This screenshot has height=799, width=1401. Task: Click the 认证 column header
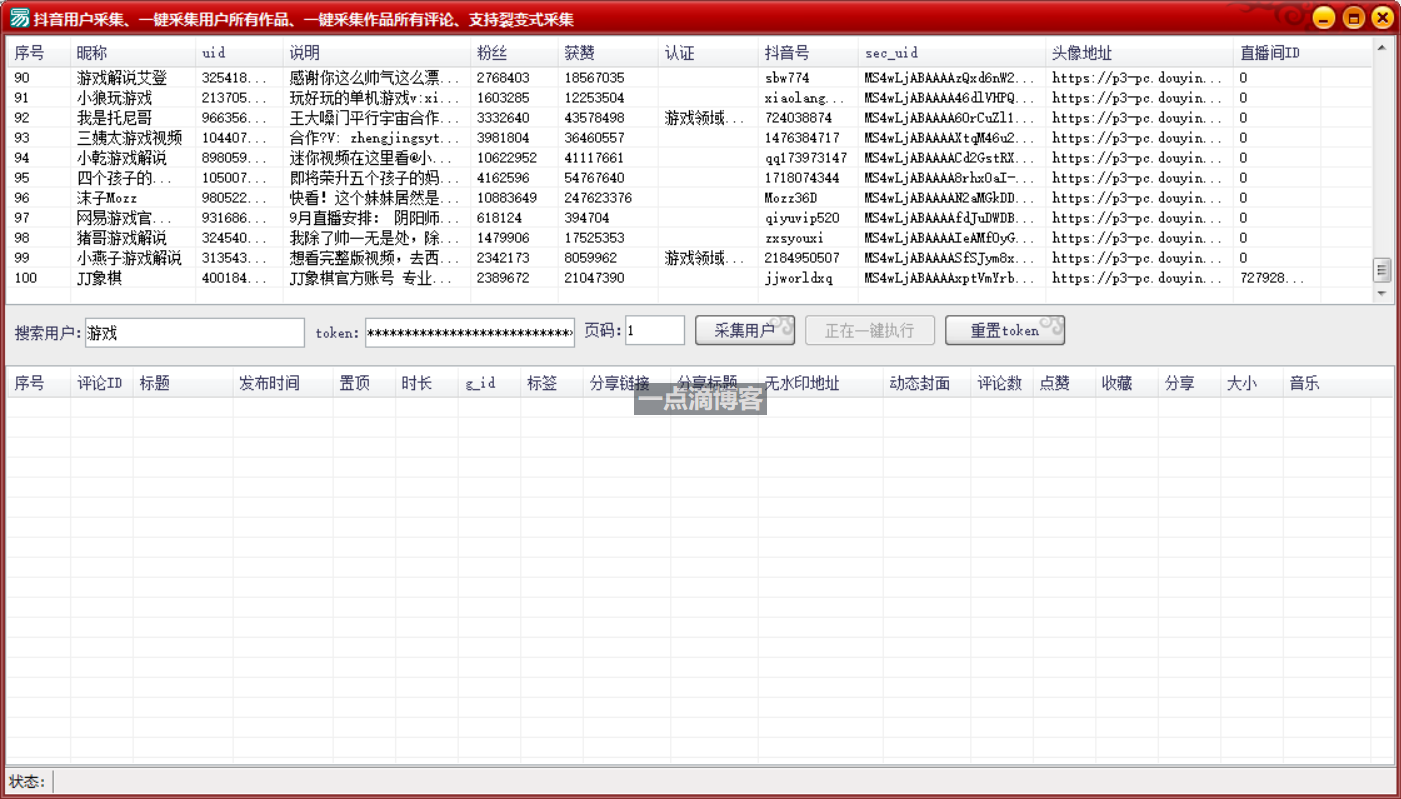(x=708, y=53)
